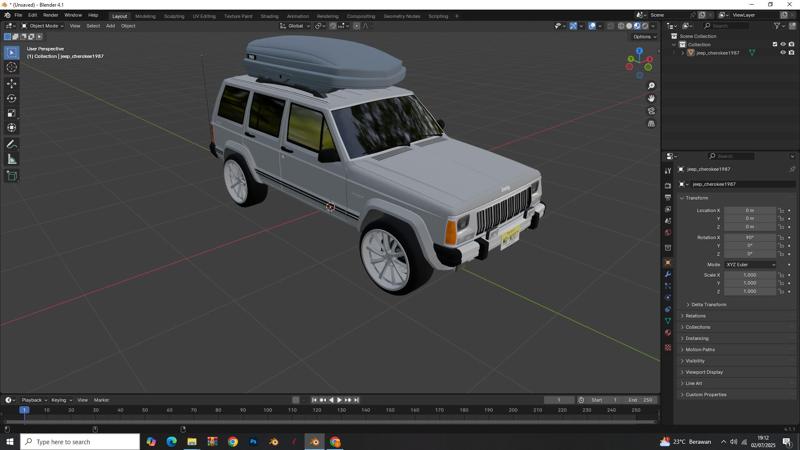800x450 pixels.
Task: Click the pan view hand icon
Action: pyautogui.click(x=651, y=98)
